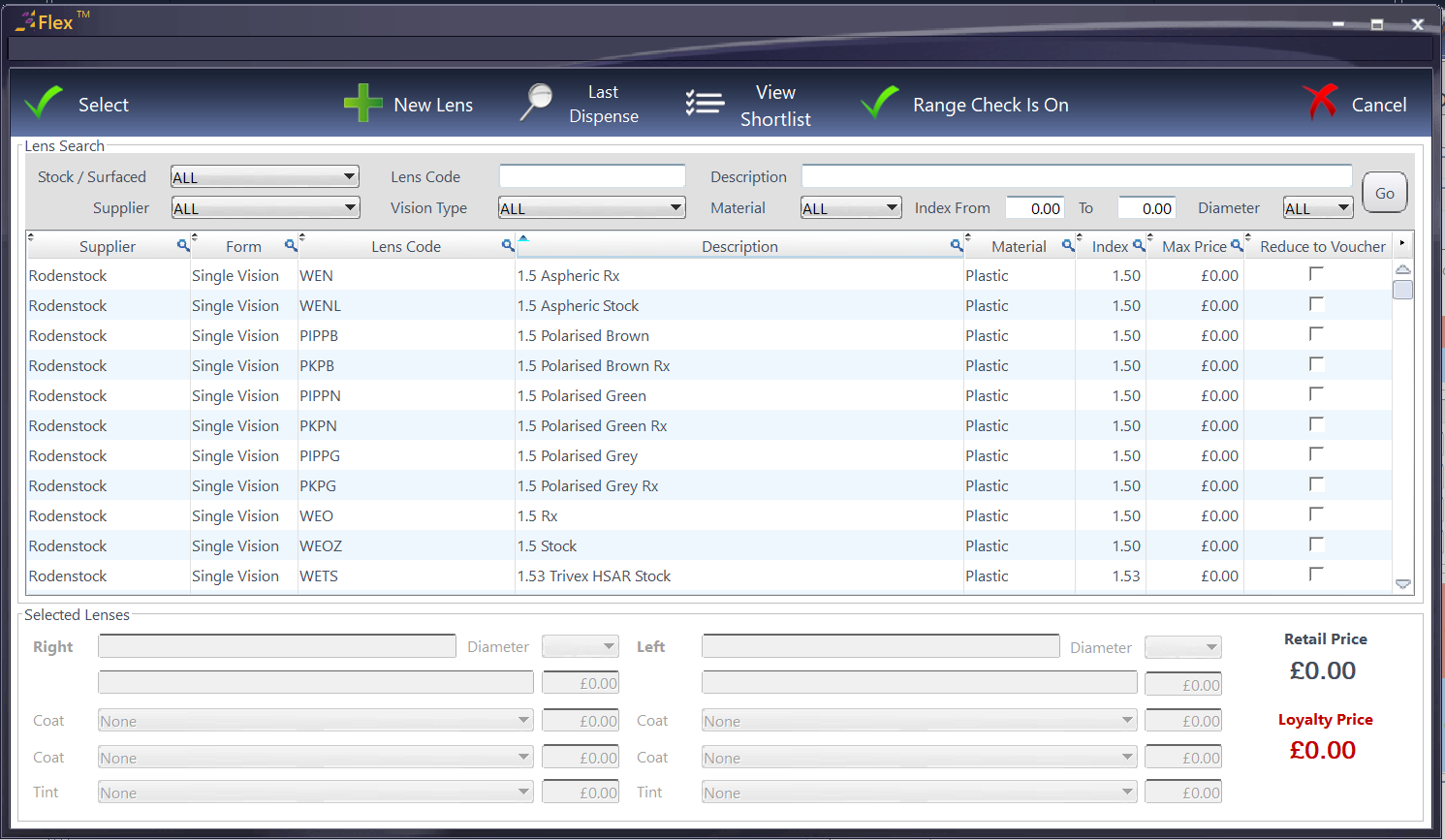This screenshot has width=1445, height=840.
Task: Open first Right lens Coat dropdown
Action: click(315, 721)
